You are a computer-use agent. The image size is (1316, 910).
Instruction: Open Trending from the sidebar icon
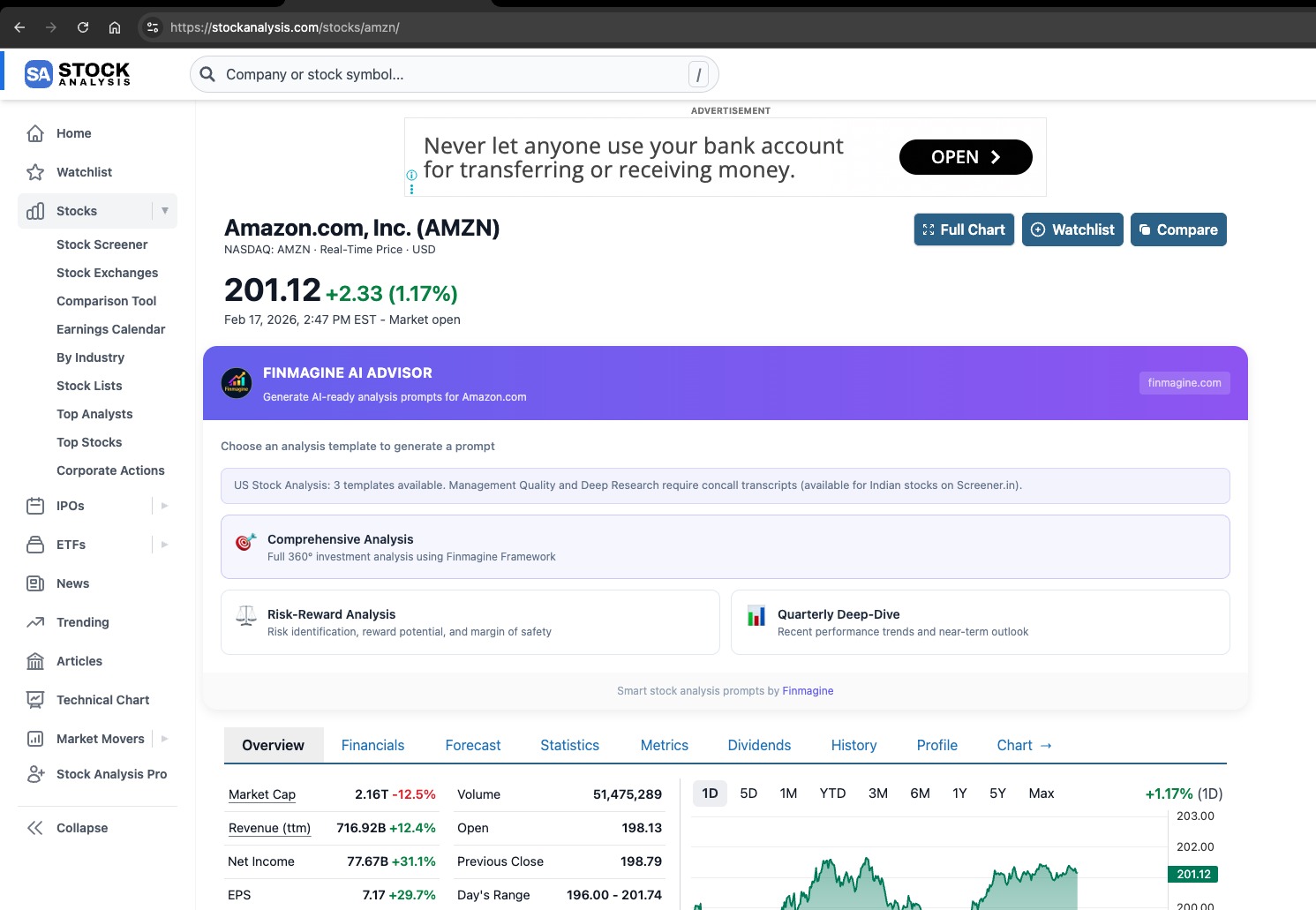(35, 622)
